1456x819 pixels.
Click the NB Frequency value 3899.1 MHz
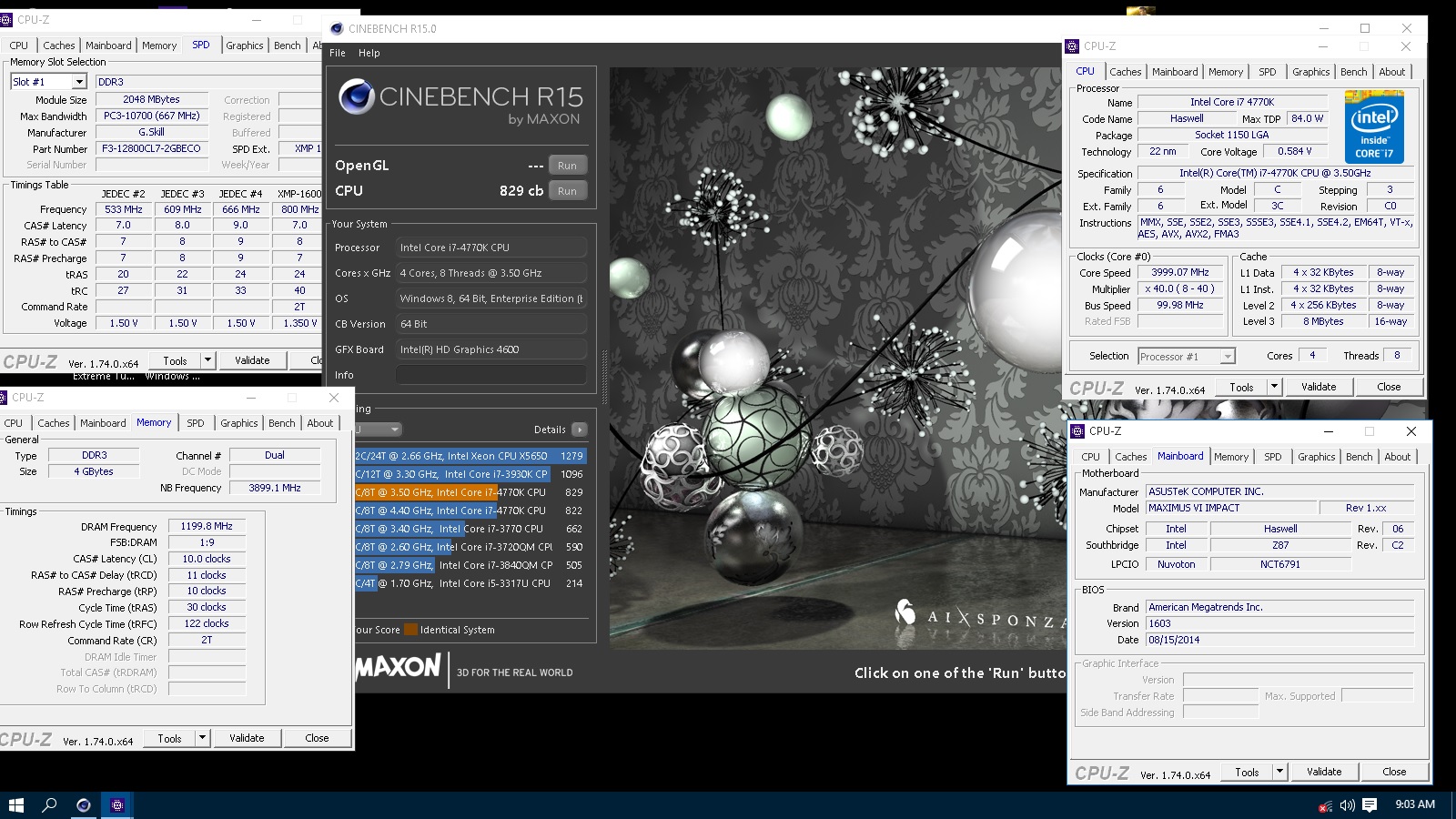(275, 488)
